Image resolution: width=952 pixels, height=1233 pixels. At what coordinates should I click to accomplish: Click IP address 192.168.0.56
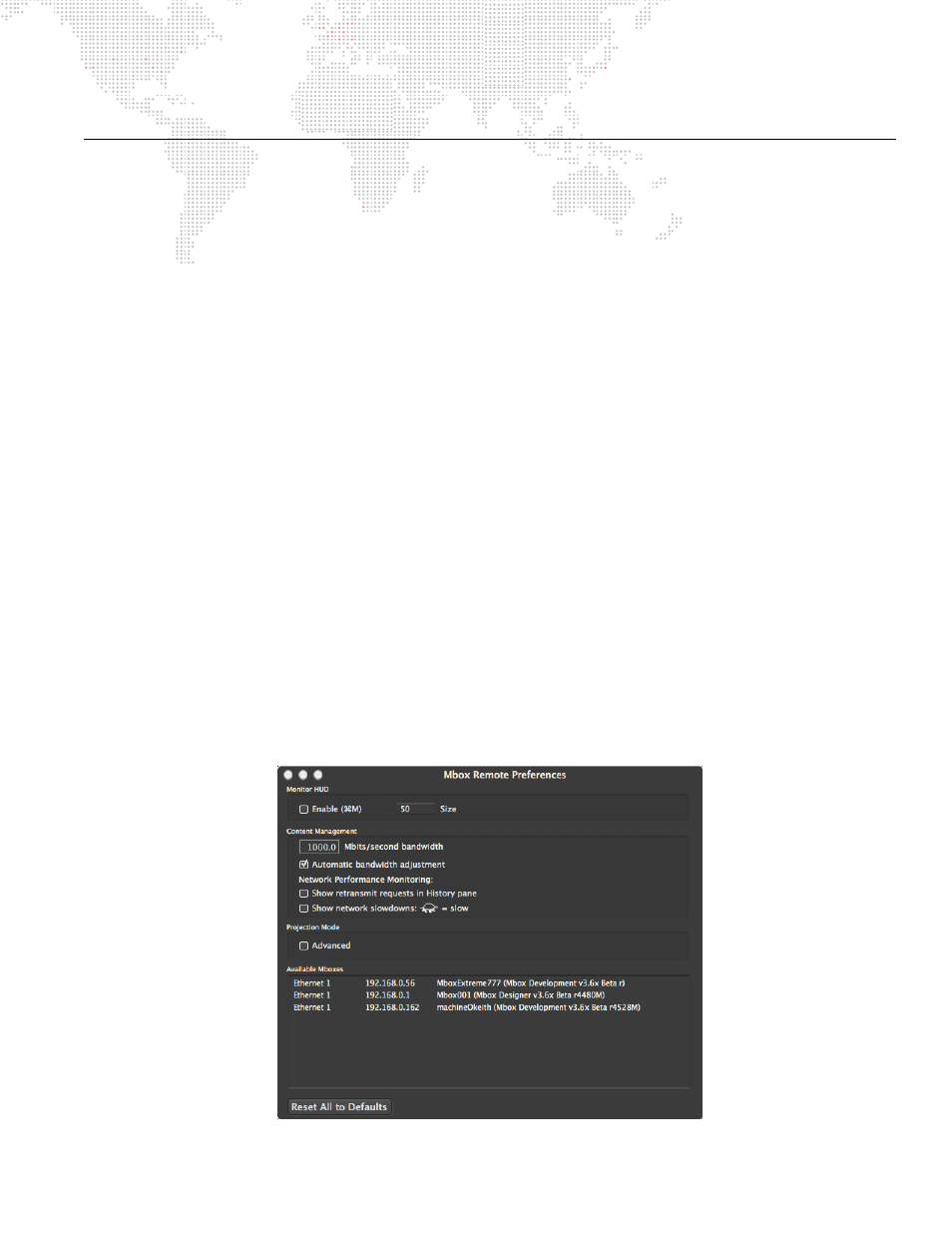390,983
